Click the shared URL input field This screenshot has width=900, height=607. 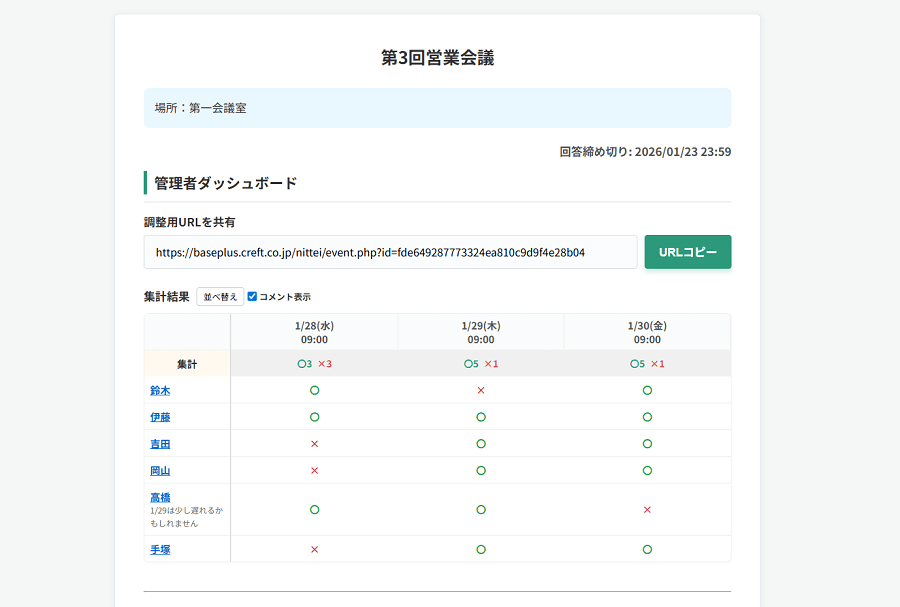(x=390, y=253)
